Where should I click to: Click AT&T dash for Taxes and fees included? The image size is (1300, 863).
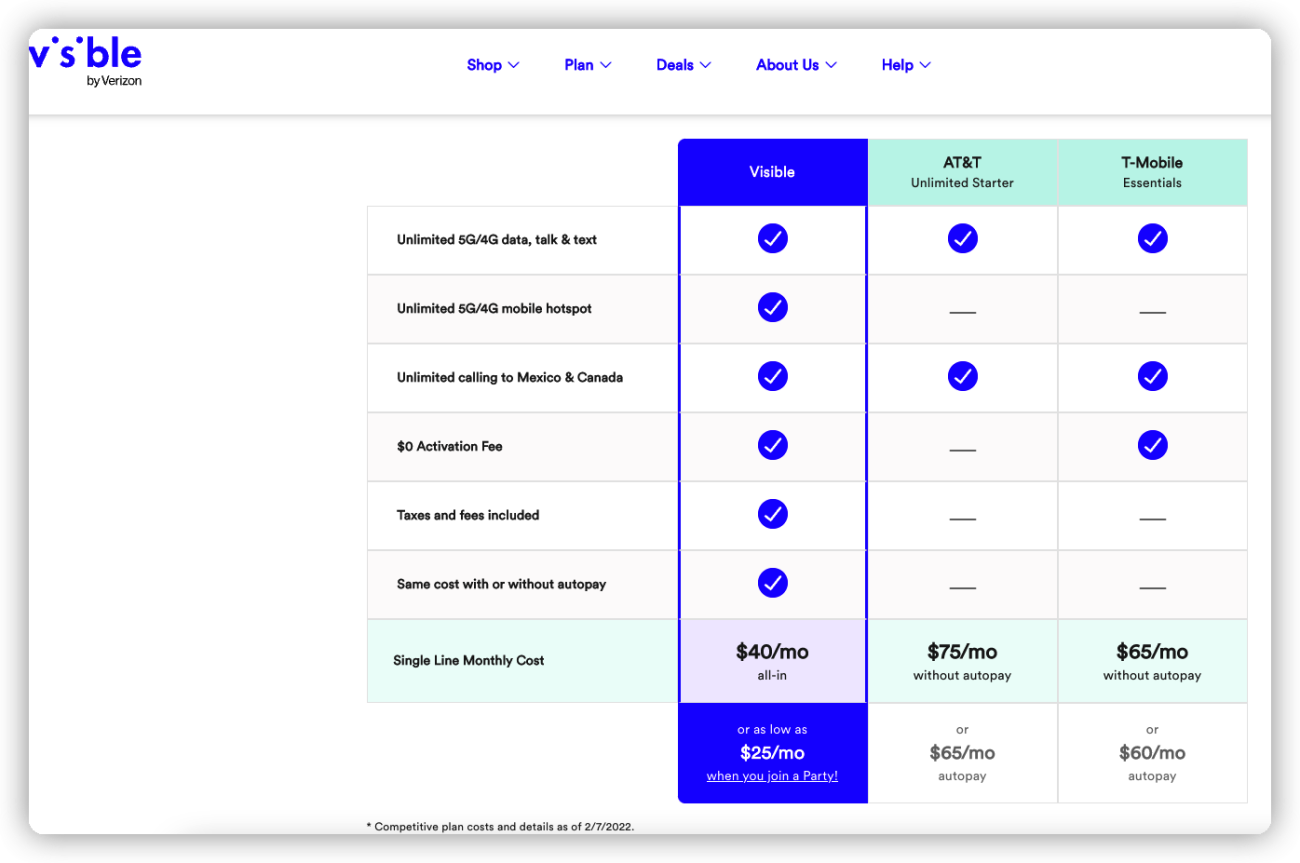(962, 519)
